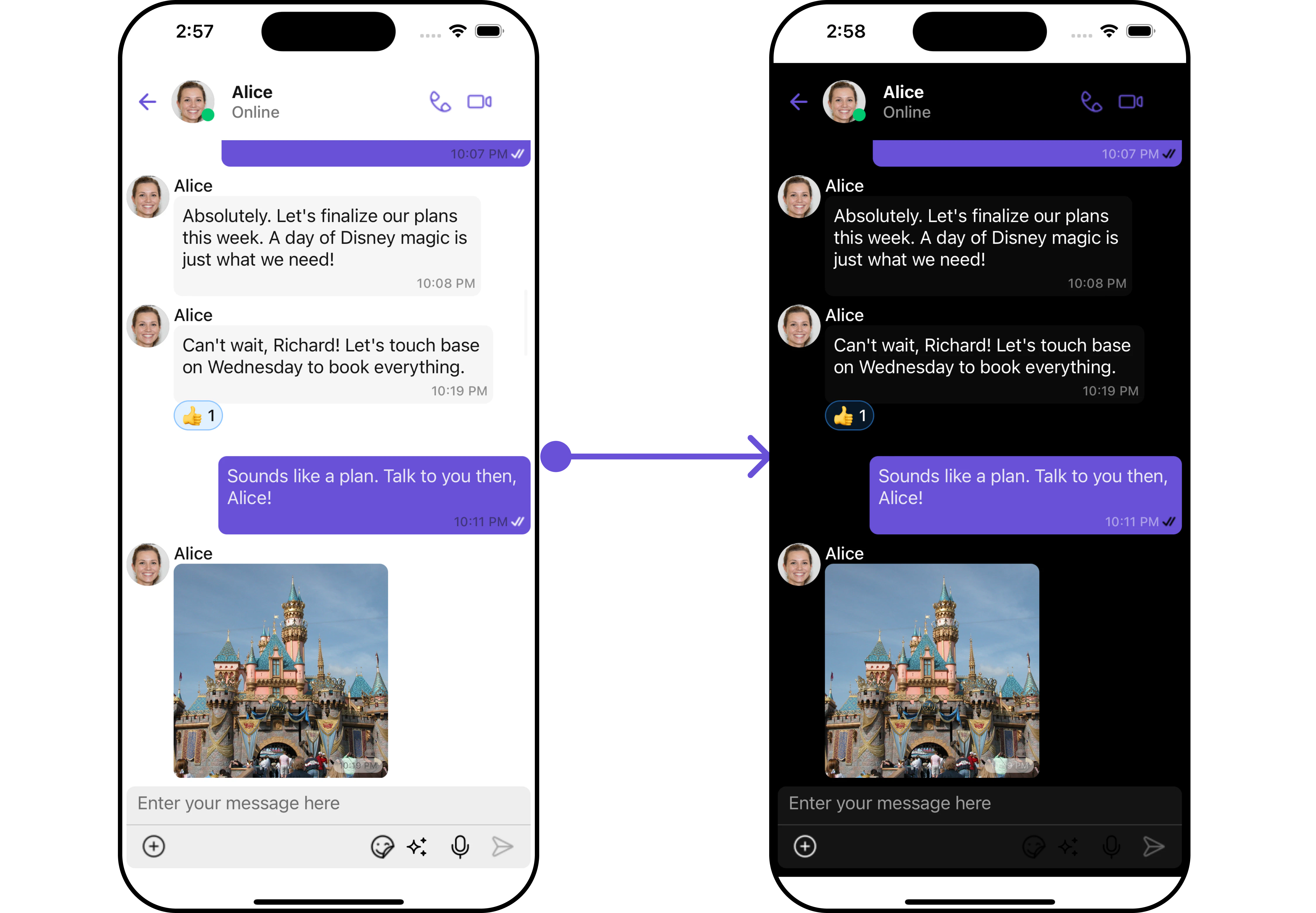
Task: Start video call in light mode header
Action: click(x=479, y=102)
